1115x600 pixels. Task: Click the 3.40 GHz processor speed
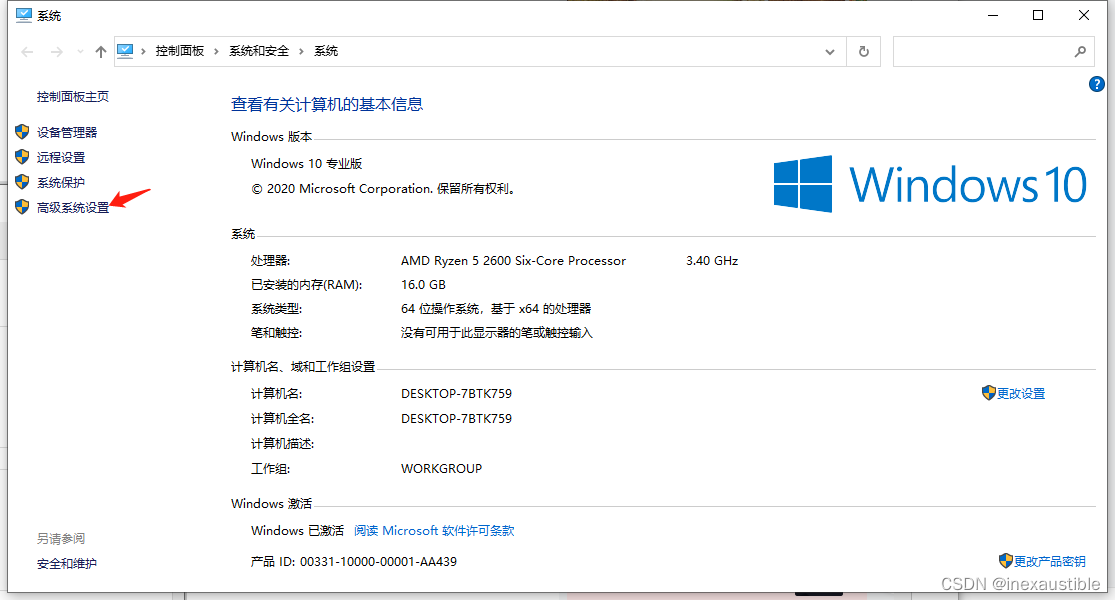(x=712, y=261)
